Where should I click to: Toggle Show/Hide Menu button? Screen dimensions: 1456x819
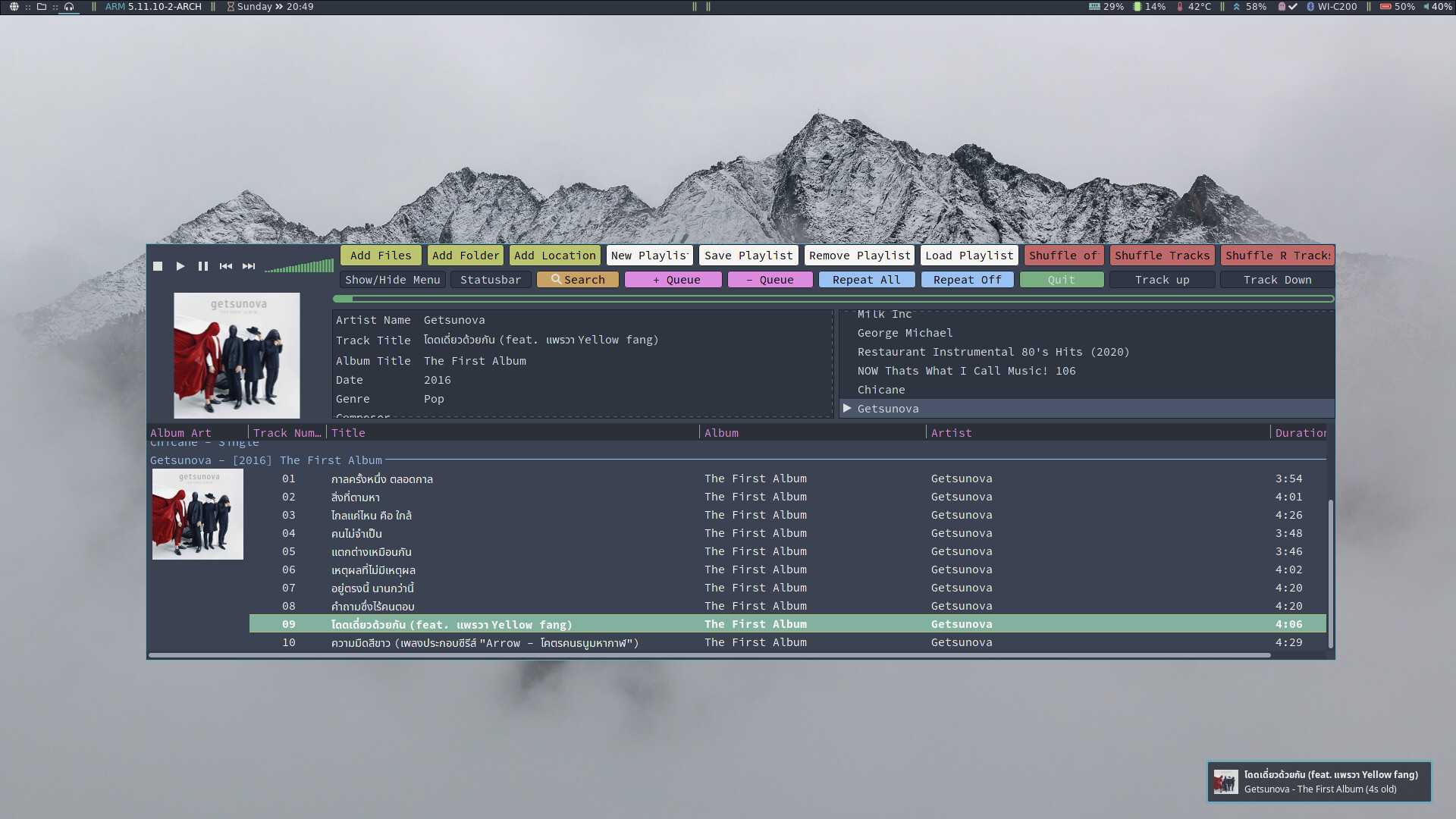click(x=392, y=280)
